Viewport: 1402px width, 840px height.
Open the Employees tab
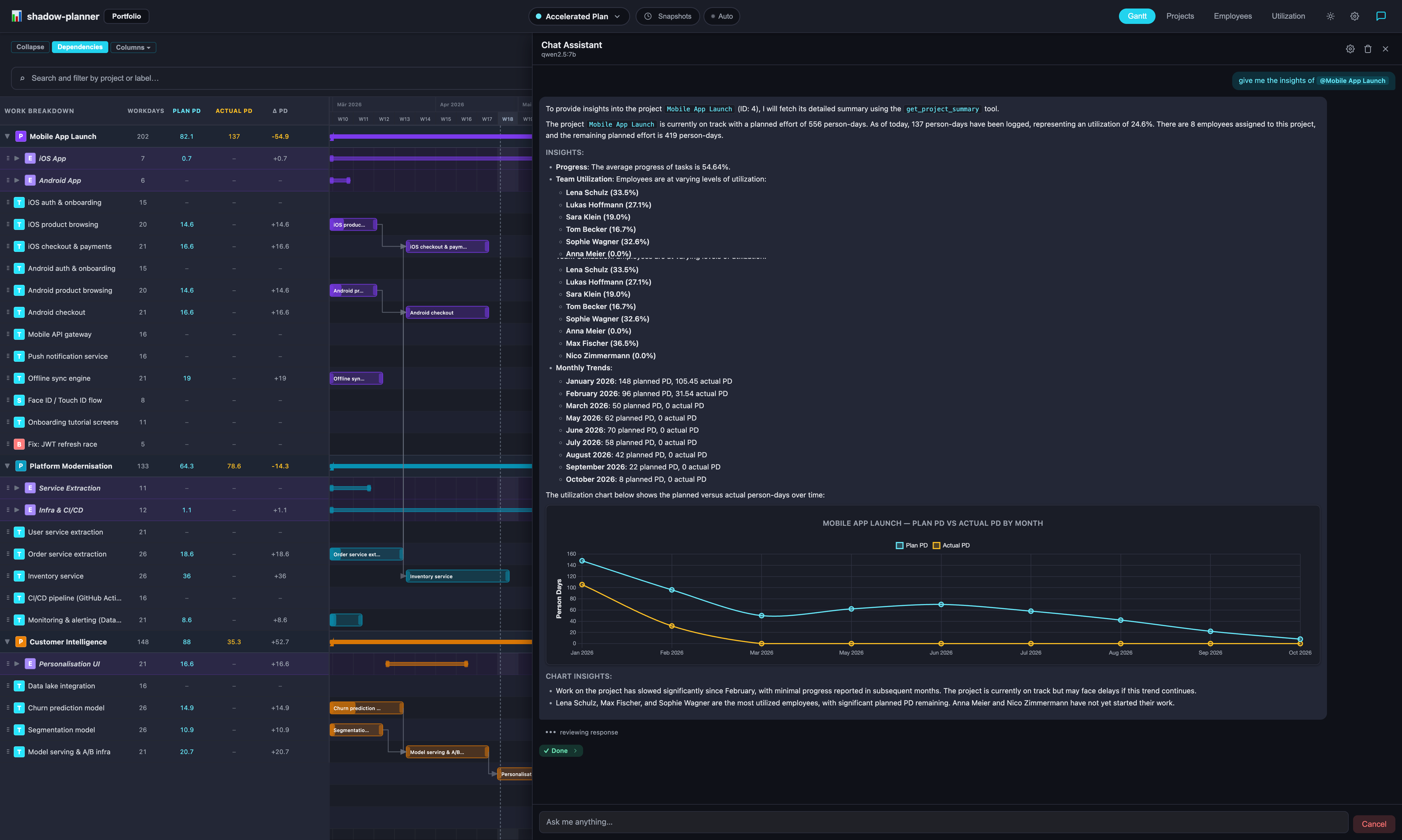[1233, 16]
